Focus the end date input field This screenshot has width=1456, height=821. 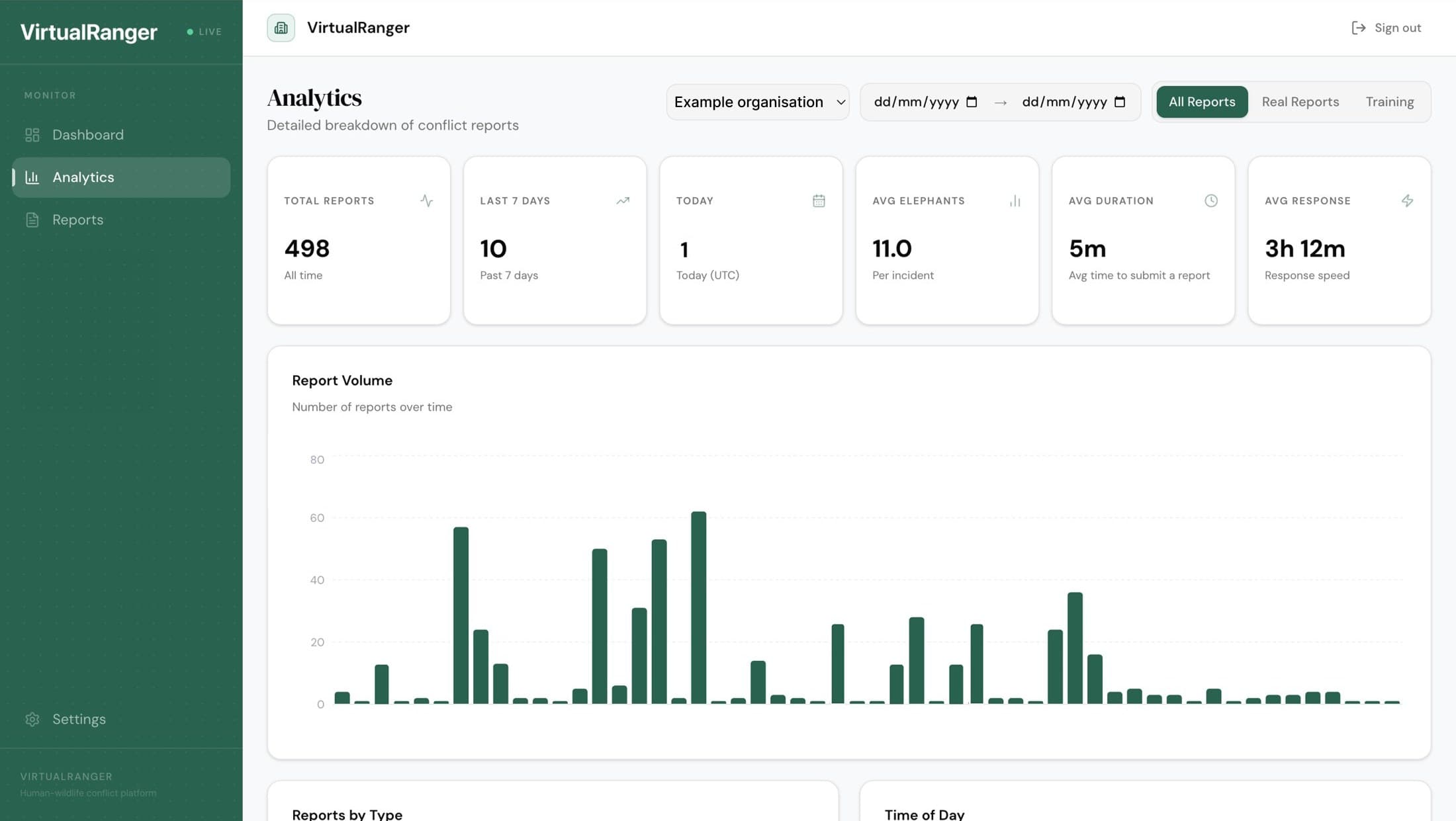point(1073,102)
